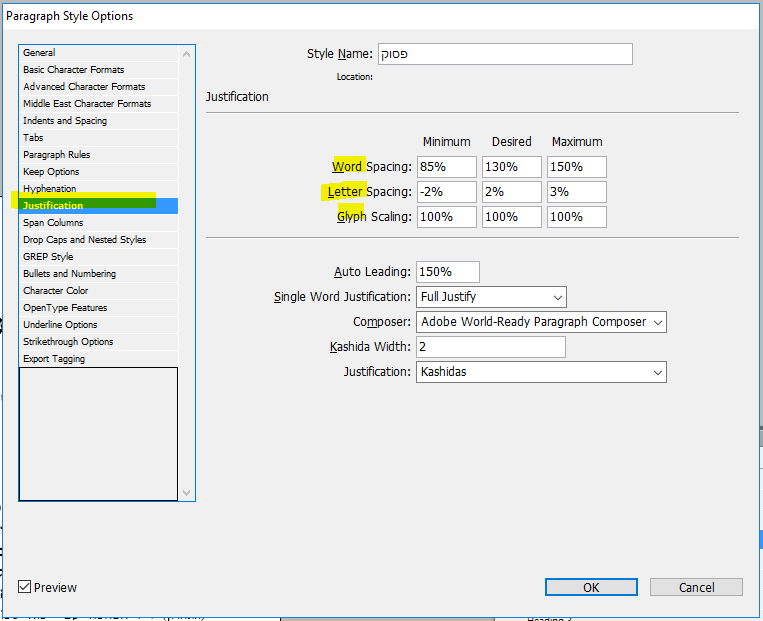This screenshot has height=621, width=763.
Task: Edit Letter Spacing Maximum 3% field
Action: [x=577, y=192]
